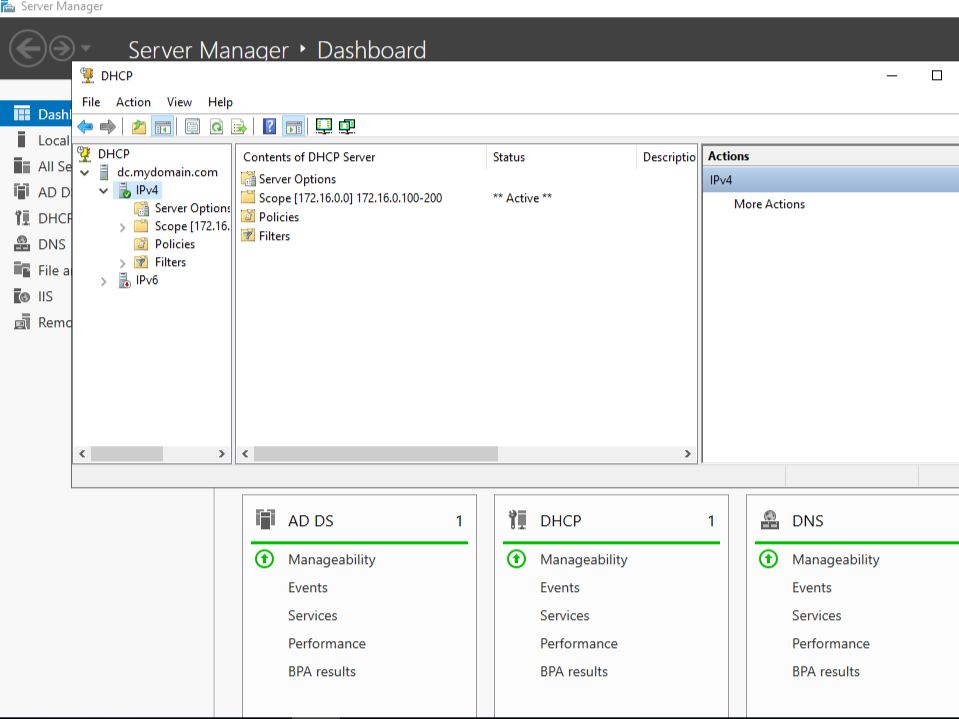Open Properties via DHCP toolbar icon
Image resolution: width=959 pixels, height=719 pixels.
click(193, 127)
